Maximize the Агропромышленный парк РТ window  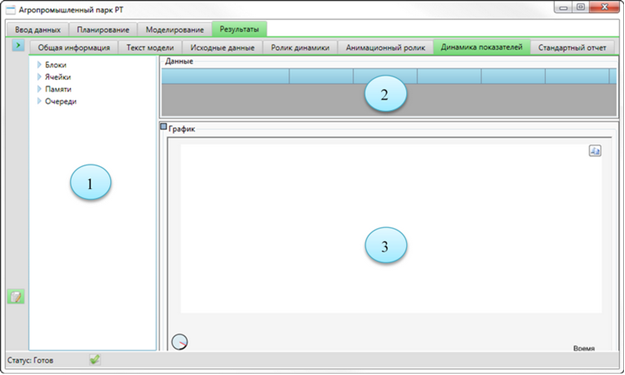click(x=581, y=7)
